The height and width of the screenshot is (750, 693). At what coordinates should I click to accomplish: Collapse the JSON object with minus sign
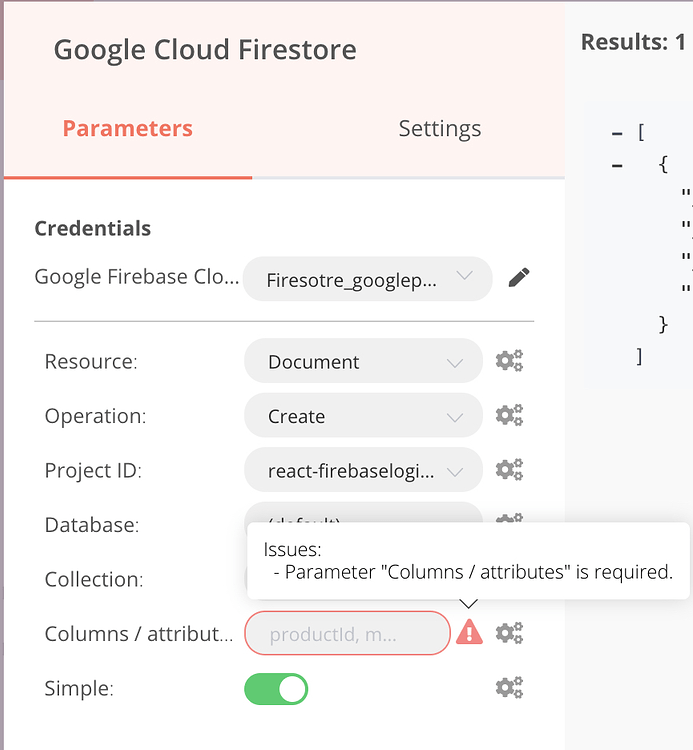(617, 165)
